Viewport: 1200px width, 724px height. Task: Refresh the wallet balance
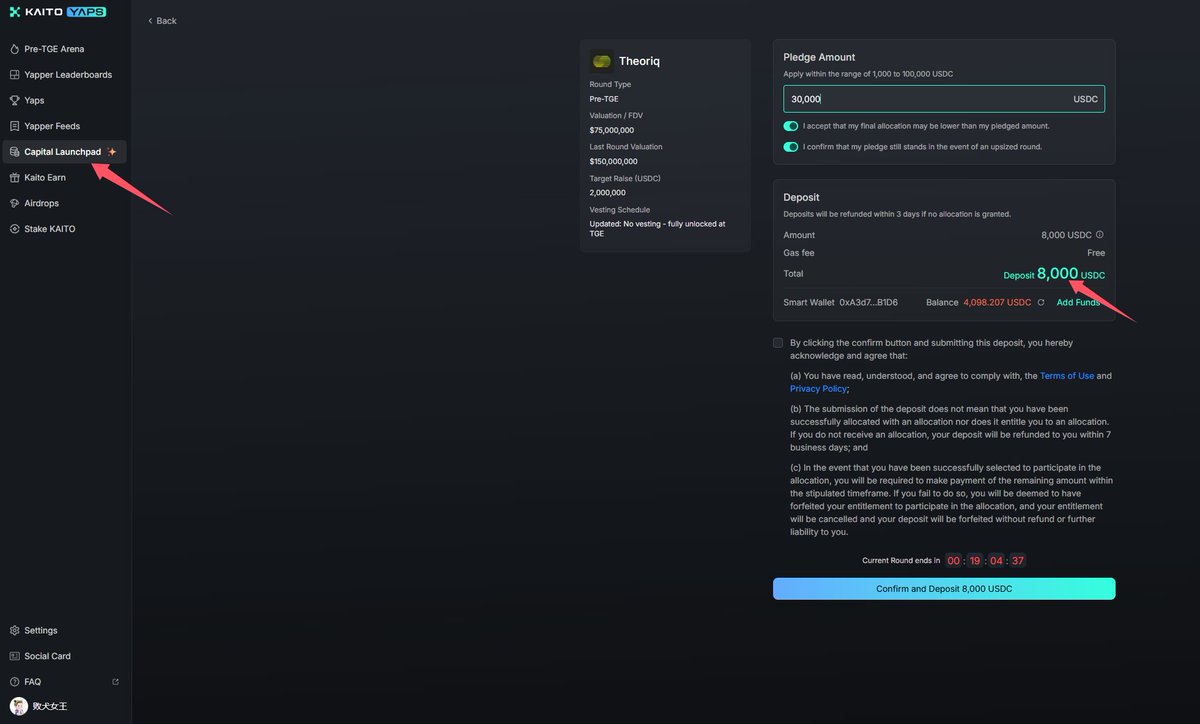click(x=1041, y=302)
